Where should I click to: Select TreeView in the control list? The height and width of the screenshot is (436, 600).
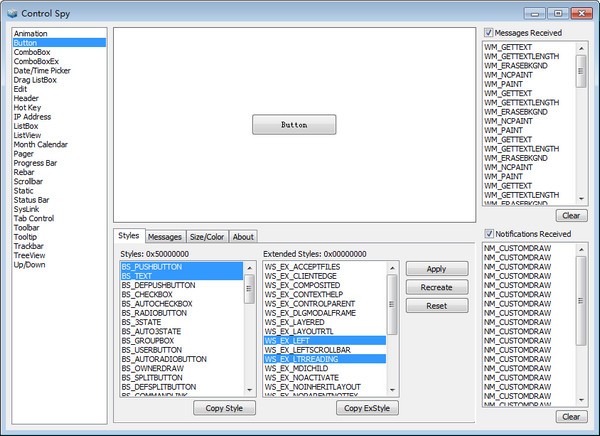tap(32, 255)
